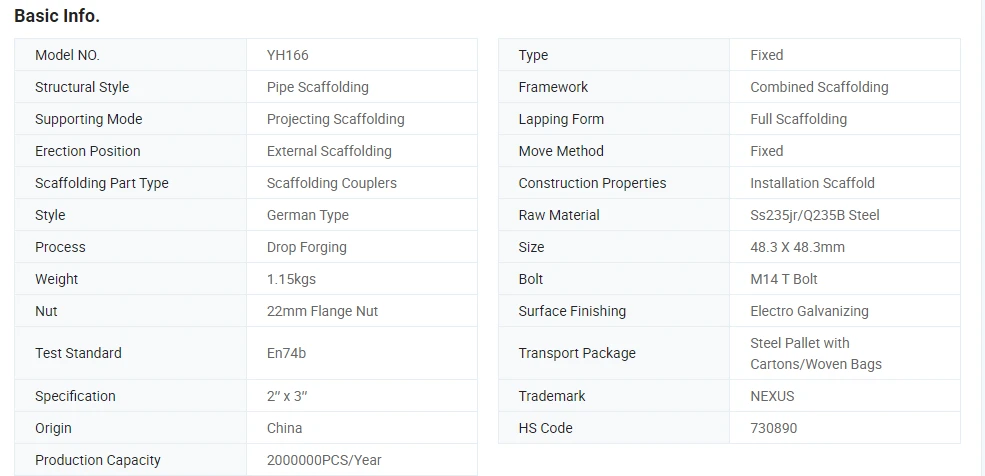Click the 48.3 X 48.3mm size value
Image resolution: width=985 pixels, height=476 pixels.
[797, 247]
